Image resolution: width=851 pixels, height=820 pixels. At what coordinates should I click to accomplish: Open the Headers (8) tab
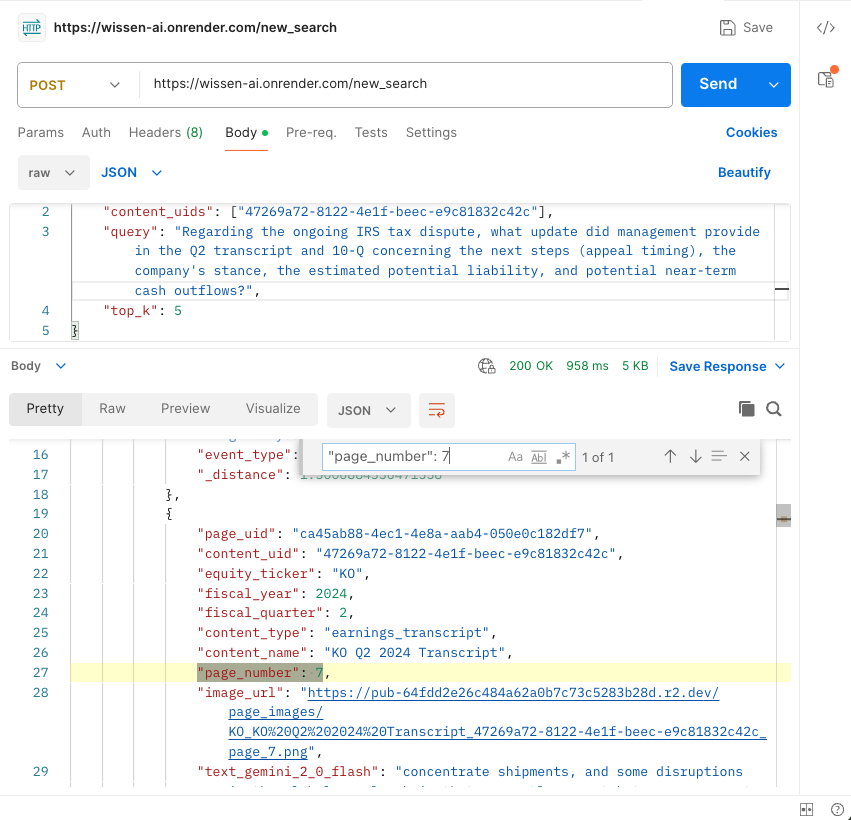click(166, 132)
